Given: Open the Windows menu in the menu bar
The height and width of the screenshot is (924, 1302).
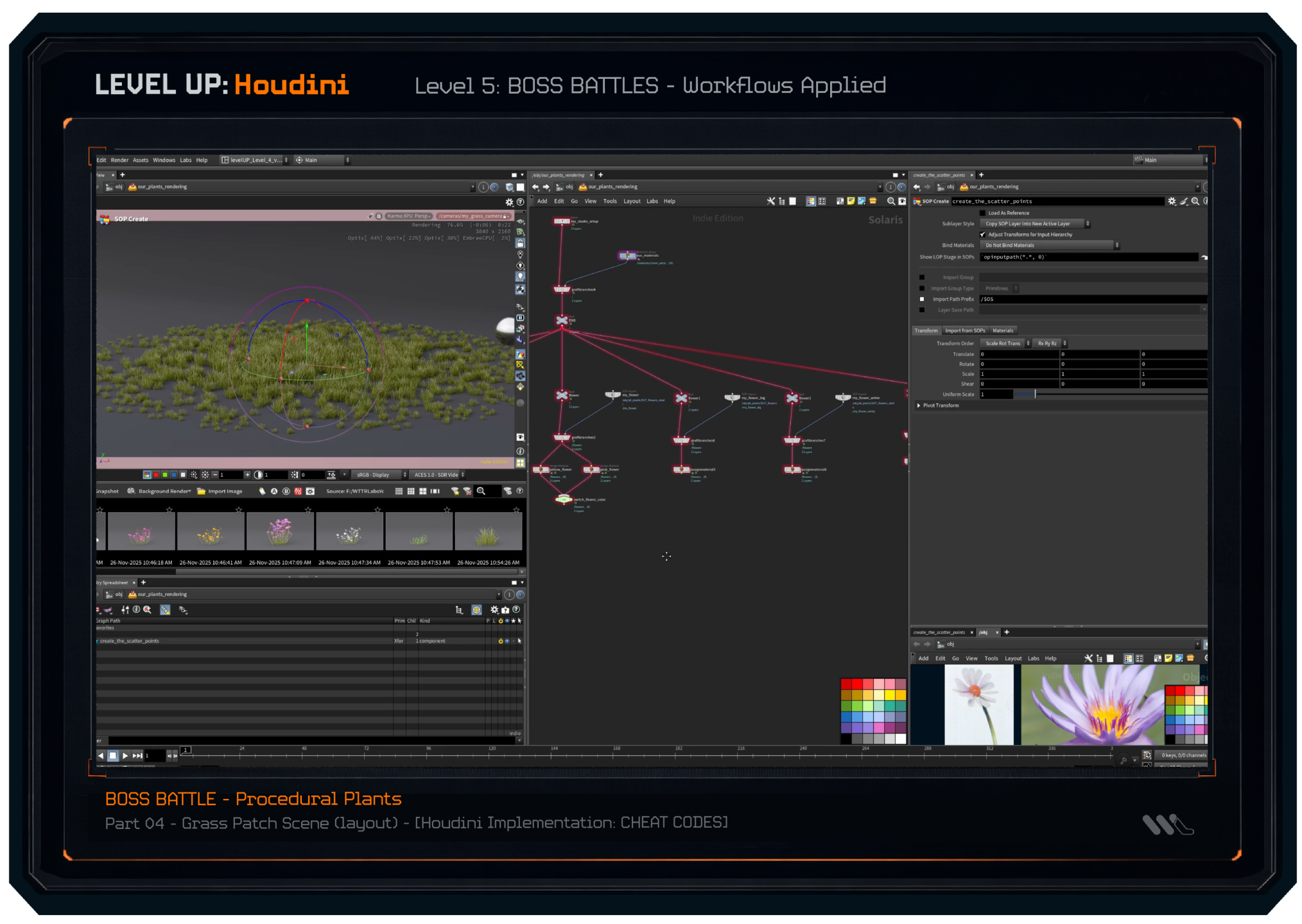Looking at the screenshot, I should click(164, 160).
